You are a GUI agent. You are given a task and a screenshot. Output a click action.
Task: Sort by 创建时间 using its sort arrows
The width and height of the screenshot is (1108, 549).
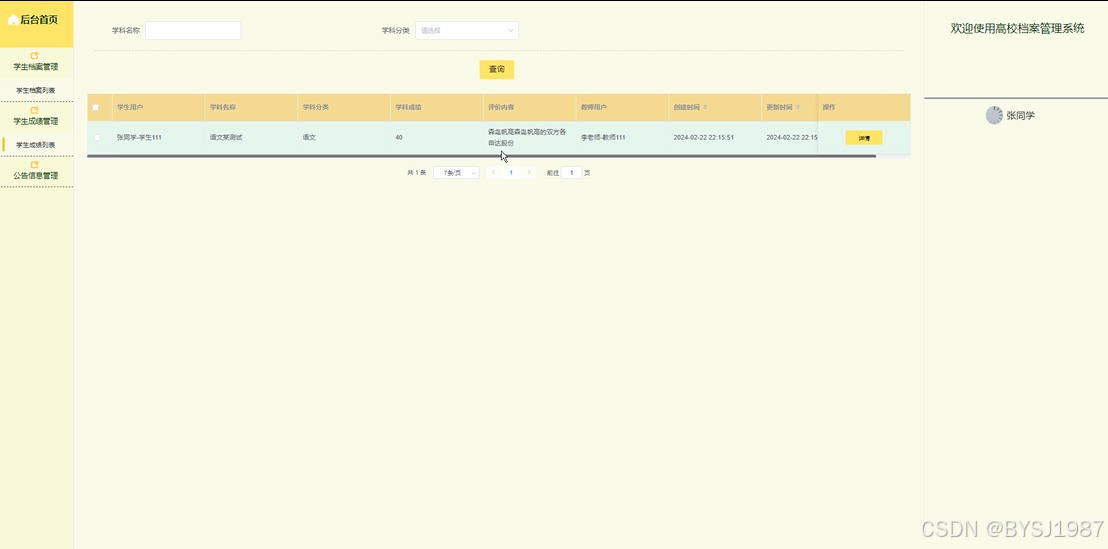tap(705, 107)
